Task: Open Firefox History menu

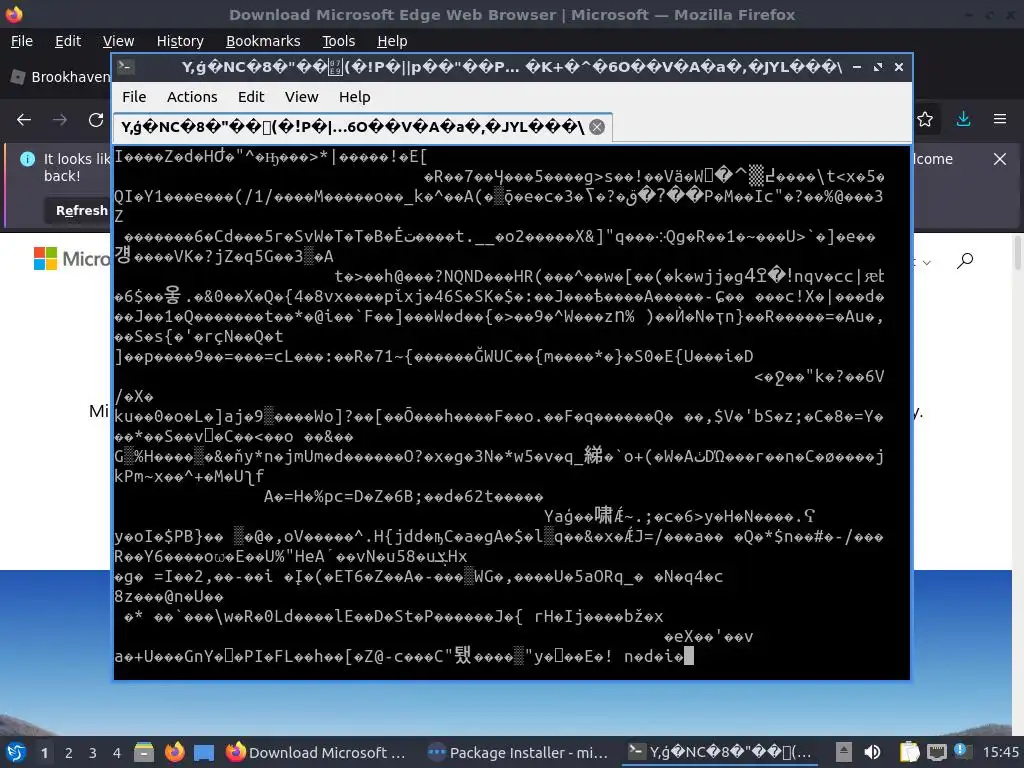Action: pyautogui.click(x=180, y=41)
